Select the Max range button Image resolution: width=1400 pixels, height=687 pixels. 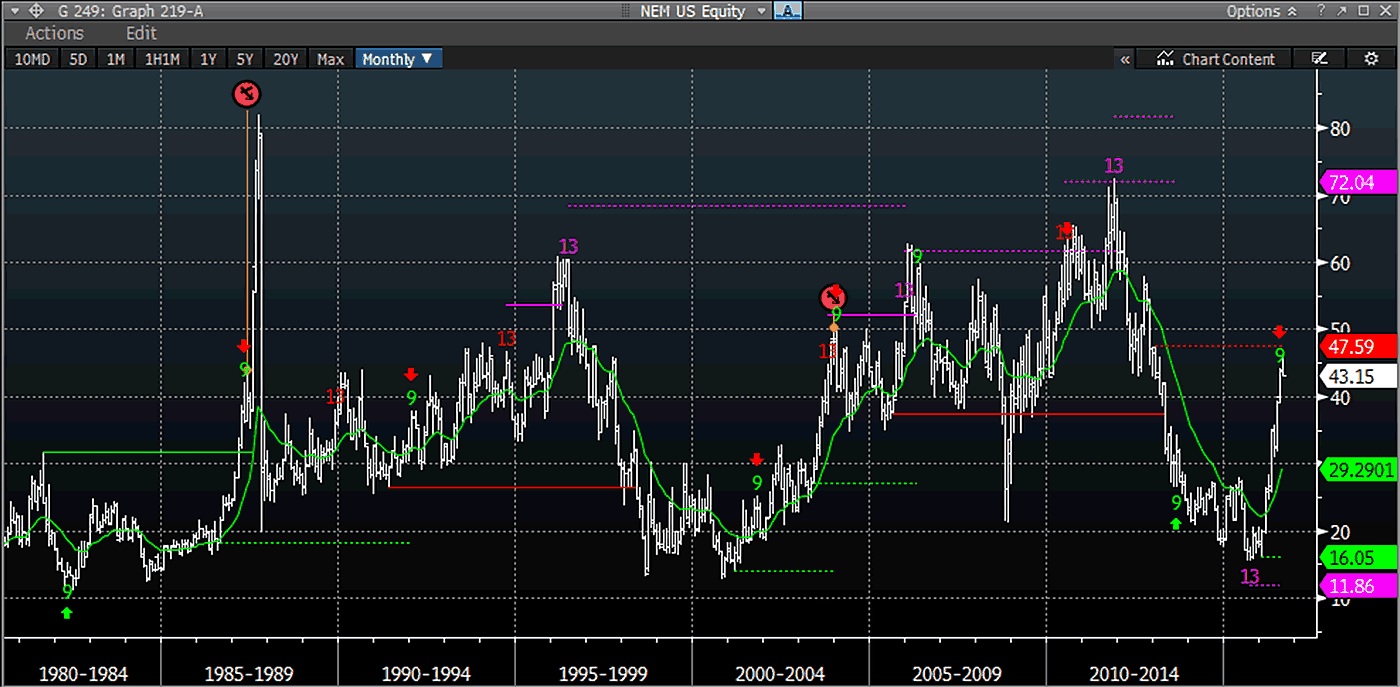330,59
